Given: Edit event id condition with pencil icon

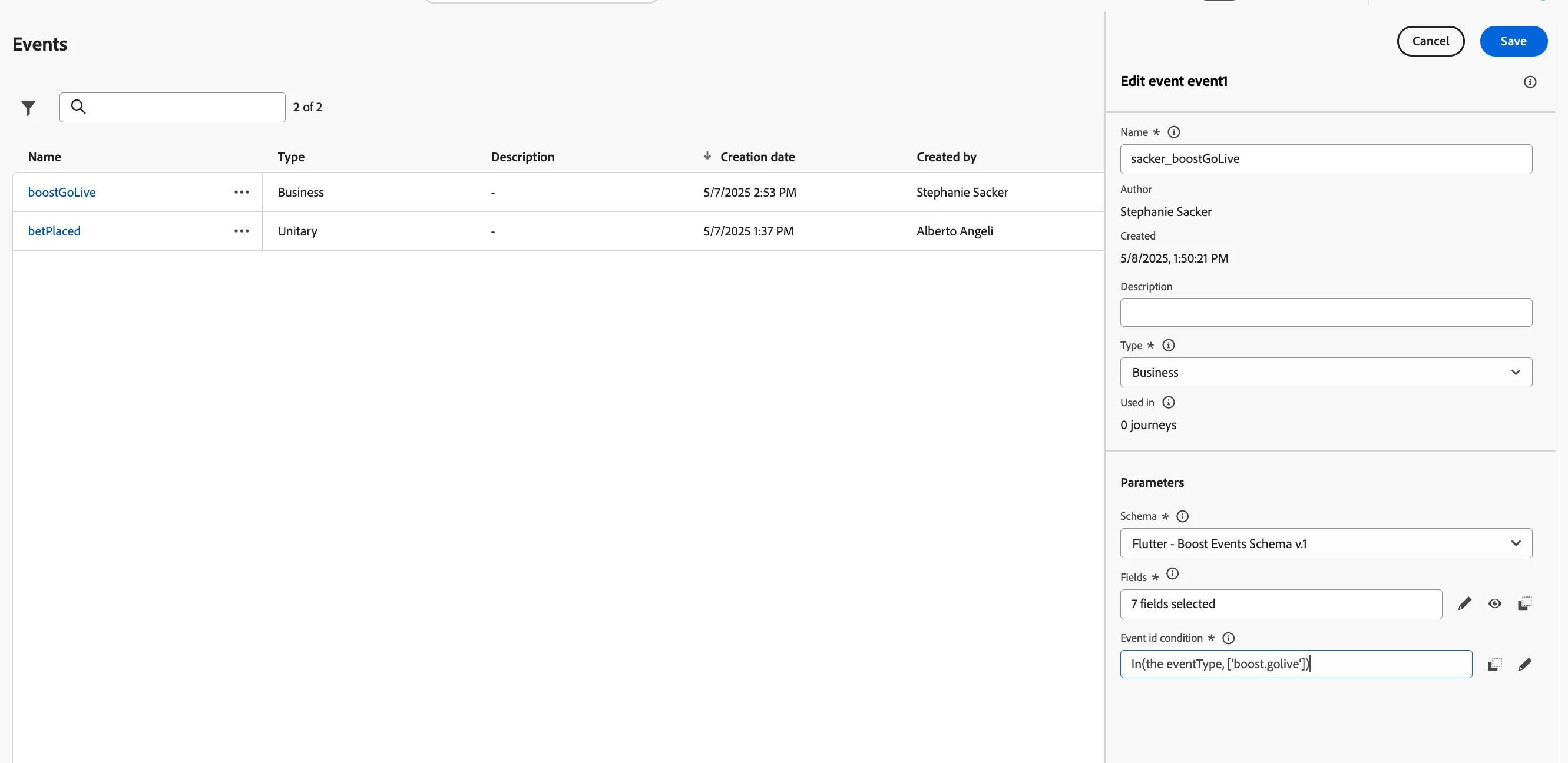Looking at the screenshot, I should (1524, 665).
